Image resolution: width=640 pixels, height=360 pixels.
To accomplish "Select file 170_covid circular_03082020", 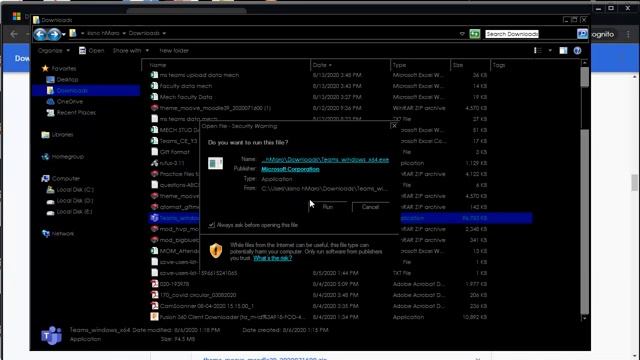I will click(x=198, y=295).
